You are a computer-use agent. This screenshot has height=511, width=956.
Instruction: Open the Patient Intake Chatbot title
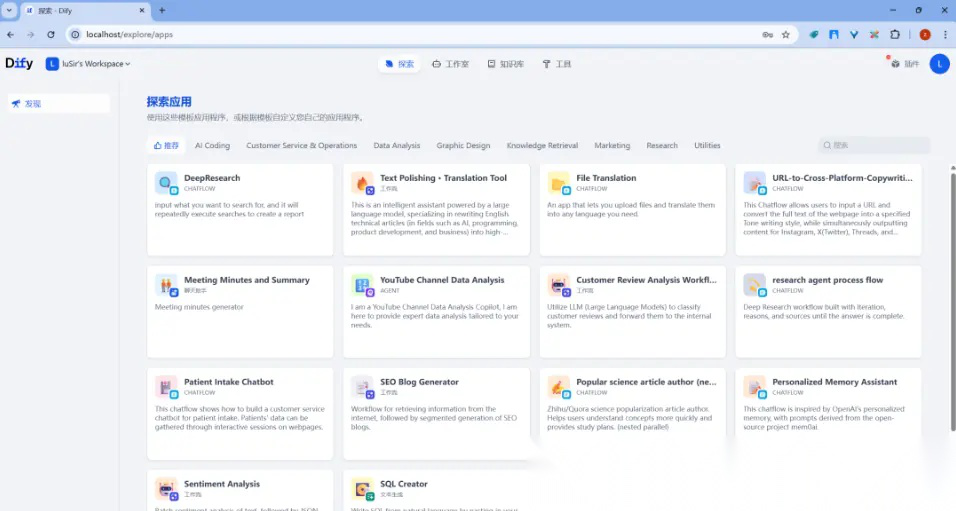click(x=229, y=382)
